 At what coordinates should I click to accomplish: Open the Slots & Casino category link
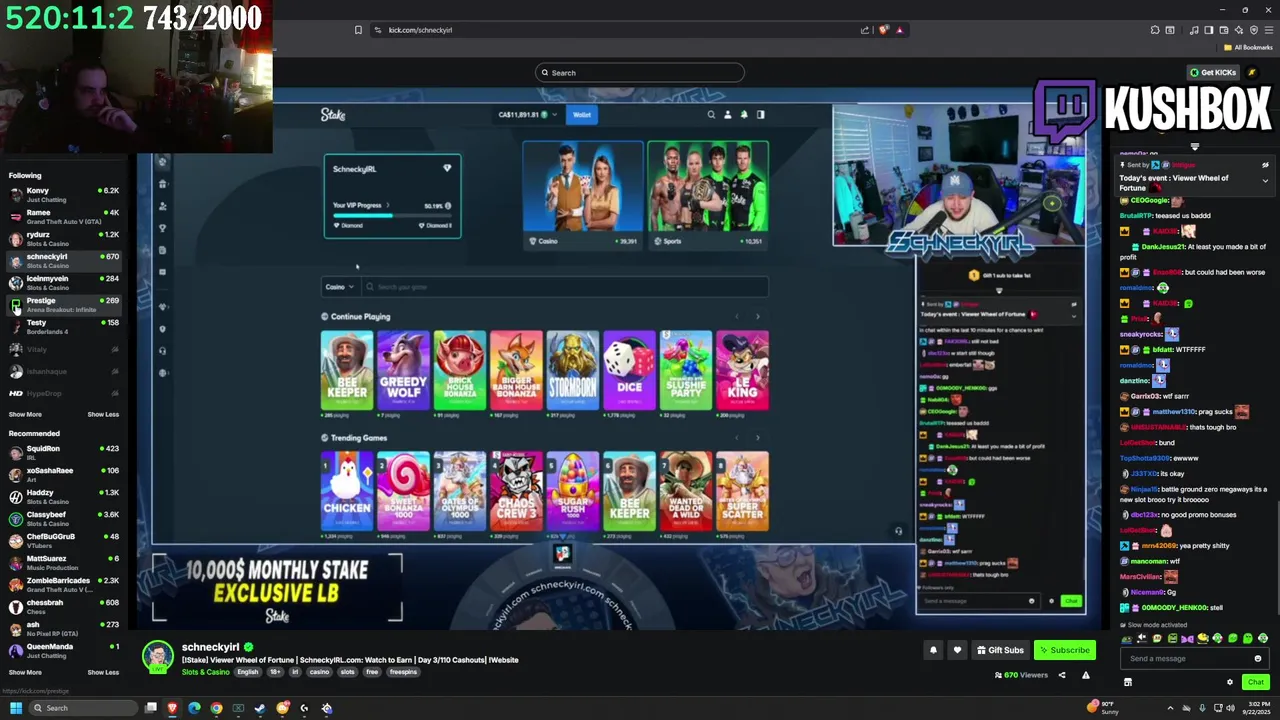click(x=205, y=672)
